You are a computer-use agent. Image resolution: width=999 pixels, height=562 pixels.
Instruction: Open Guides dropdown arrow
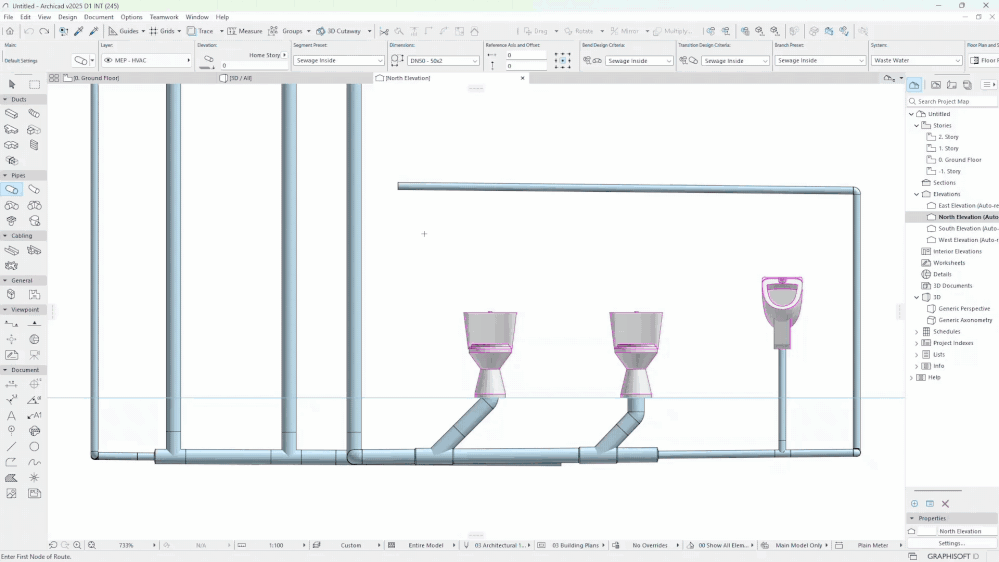click(x=143, y=31)
